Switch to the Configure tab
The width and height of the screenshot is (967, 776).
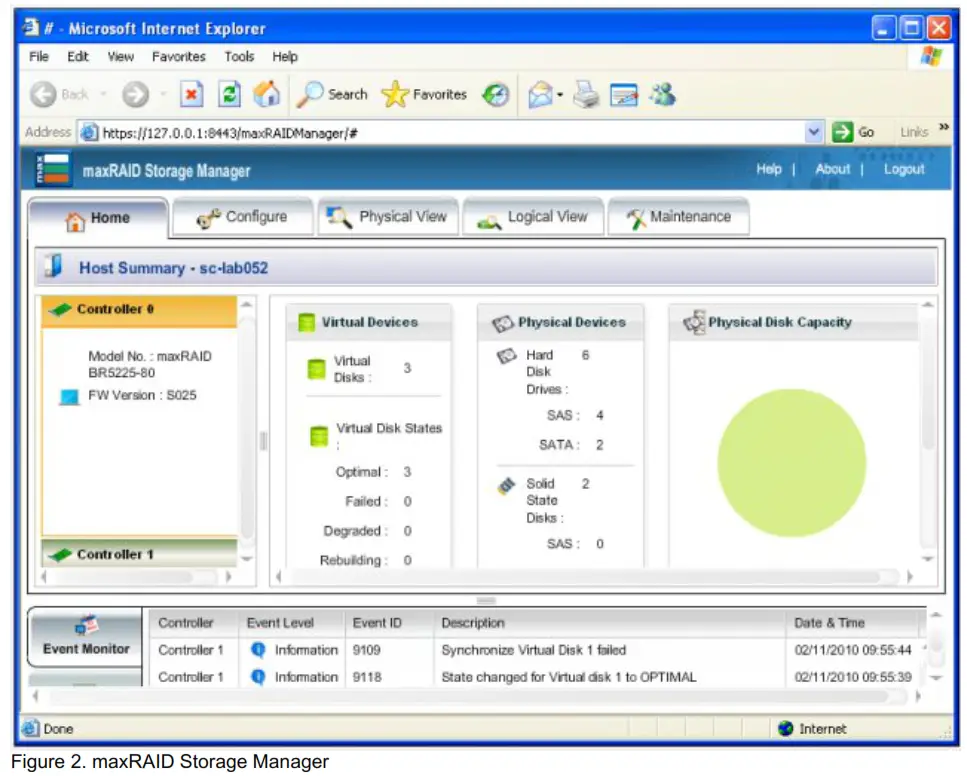[242, 217]
